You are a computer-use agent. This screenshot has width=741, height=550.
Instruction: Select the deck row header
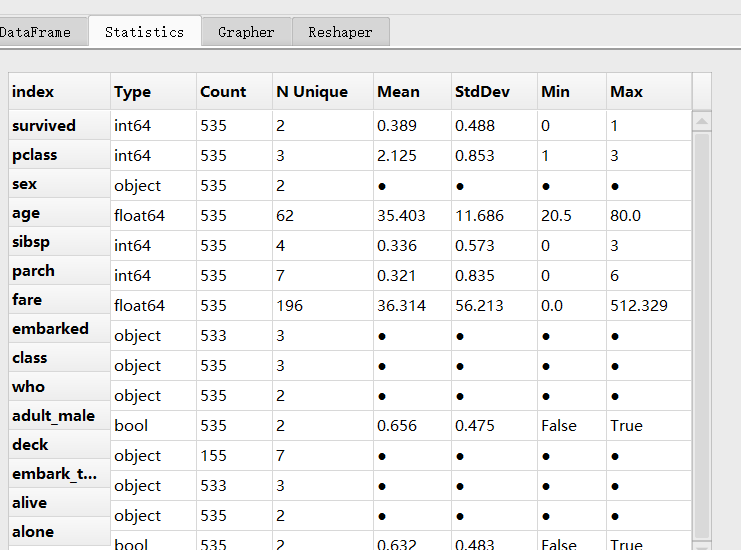(x=60, y=445)
